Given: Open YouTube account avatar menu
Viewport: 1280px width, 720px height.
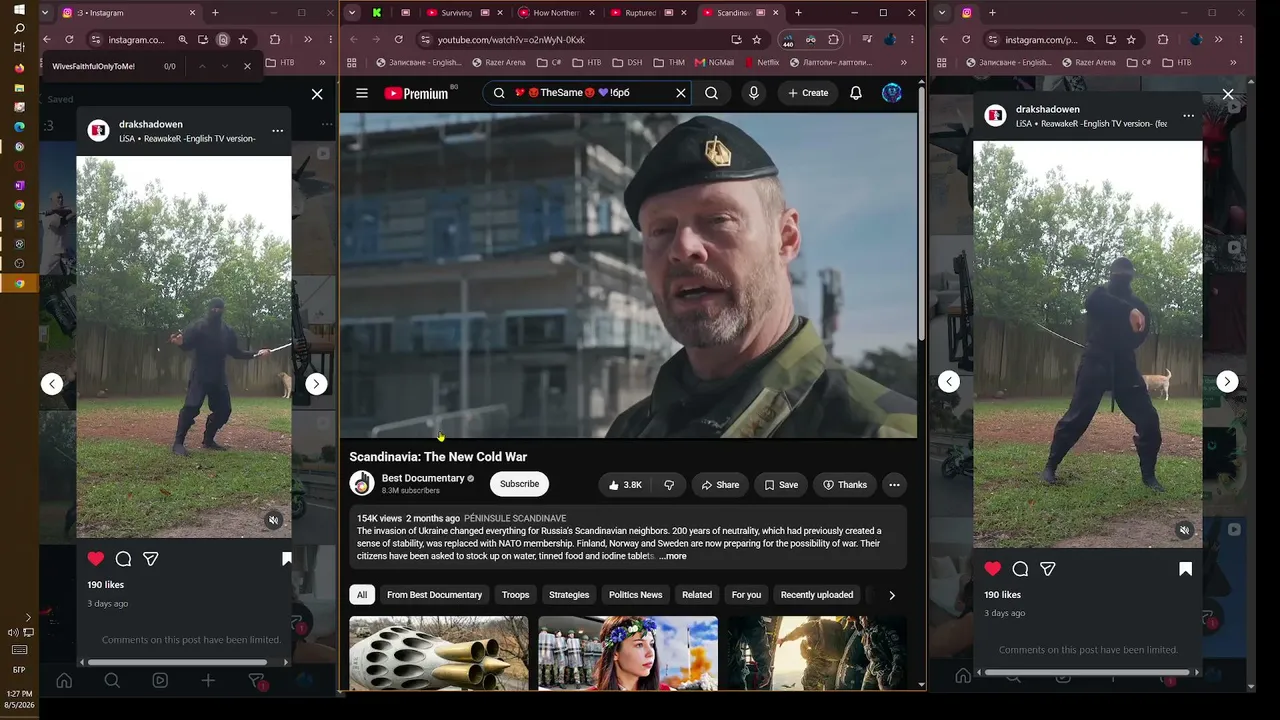Looking at the screenshot, I should (892, 93).
